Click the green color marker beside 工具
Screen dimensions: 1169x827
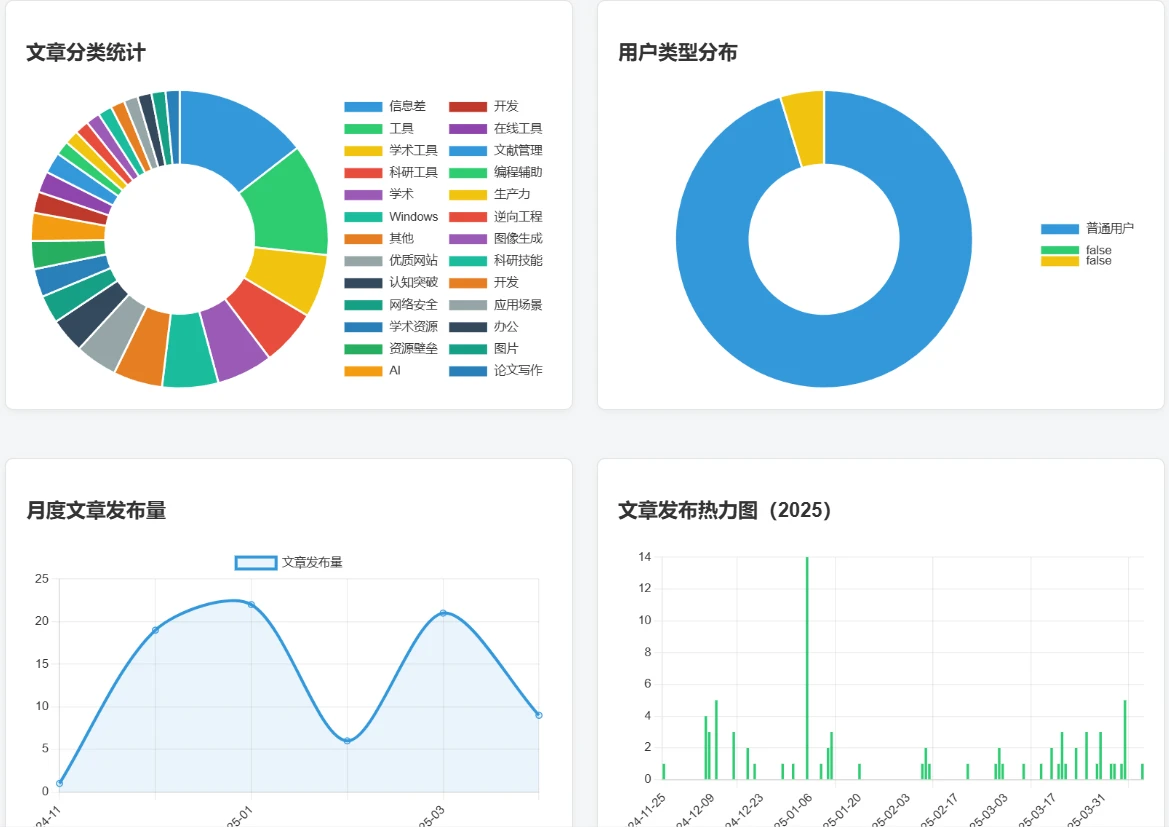click(x=362, y=128)
